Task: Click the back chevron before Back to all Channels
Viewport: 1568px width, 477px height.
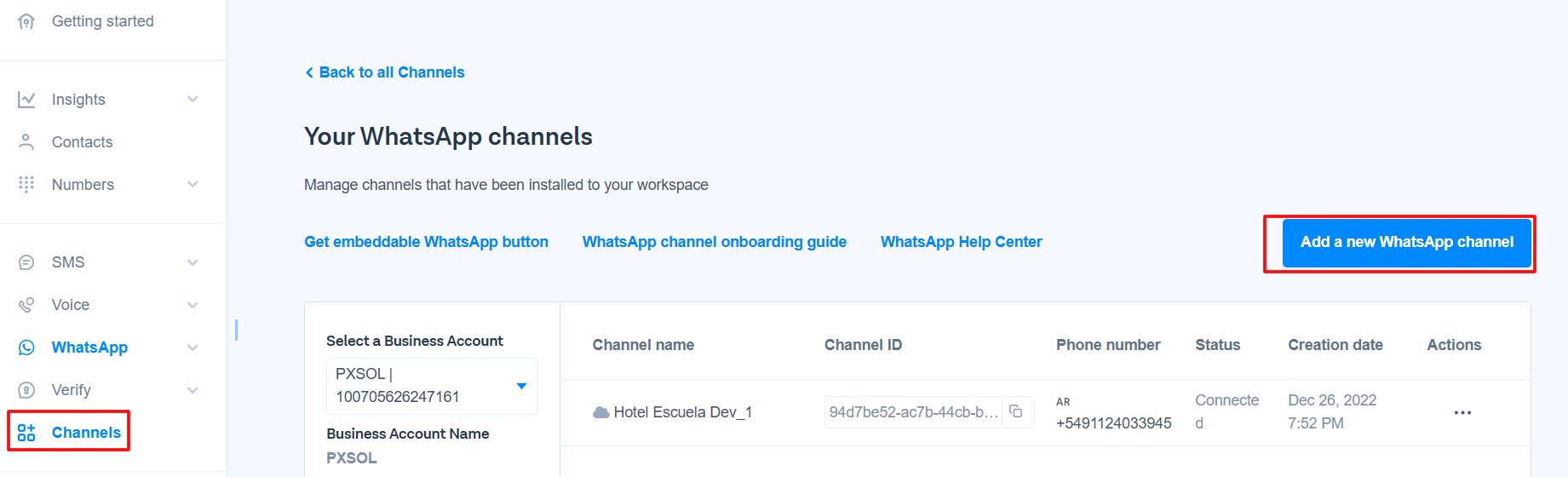Action: click(x=309, y=72)
